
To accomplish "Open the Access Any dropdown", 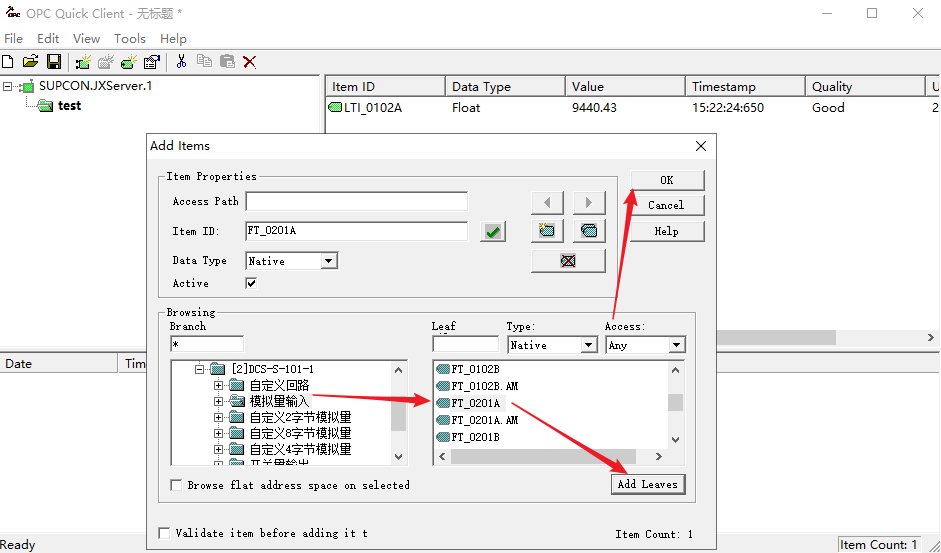I will click(676, 345).
